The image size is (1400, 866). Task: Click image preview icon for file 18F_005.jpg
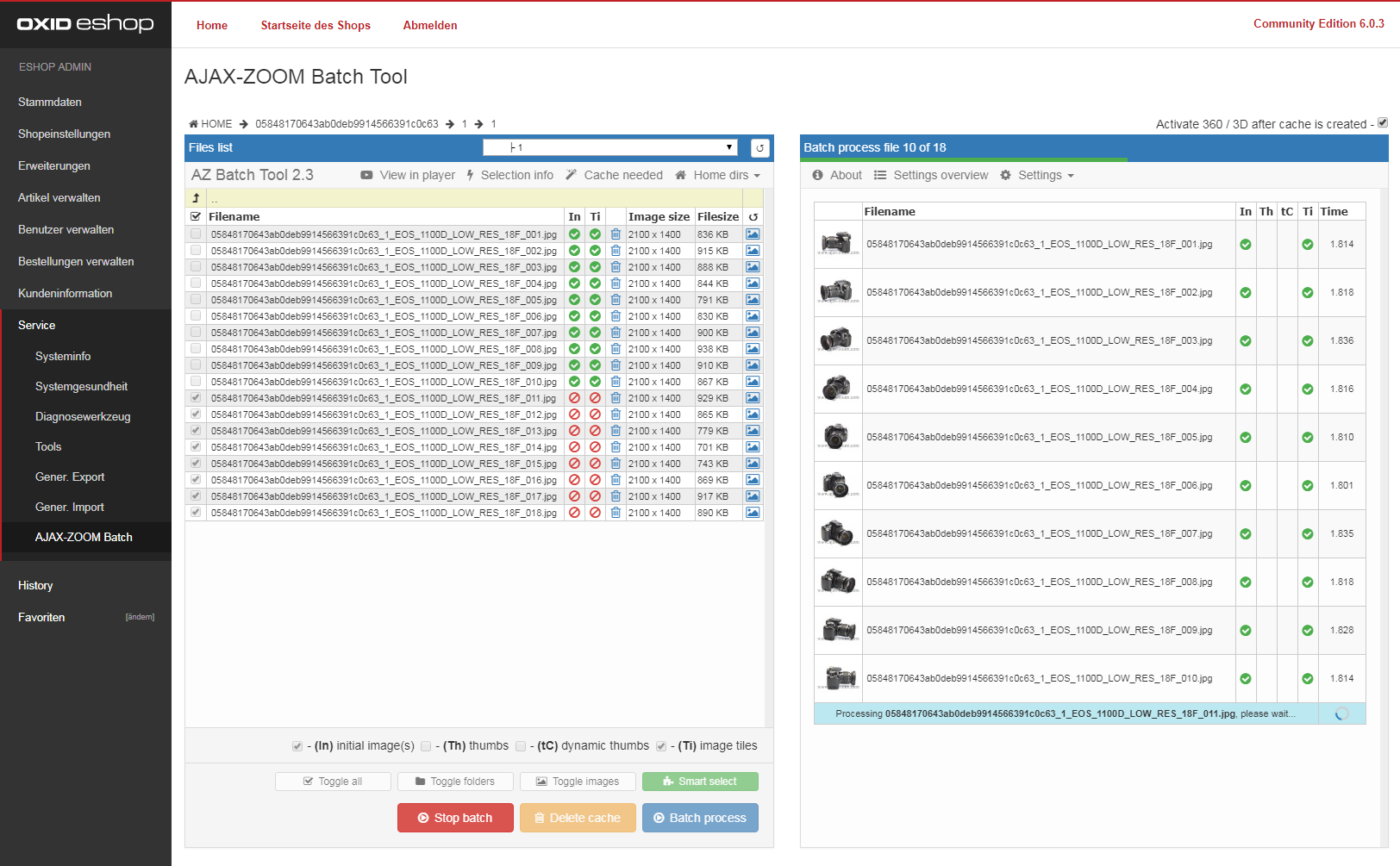coord(753,300)
